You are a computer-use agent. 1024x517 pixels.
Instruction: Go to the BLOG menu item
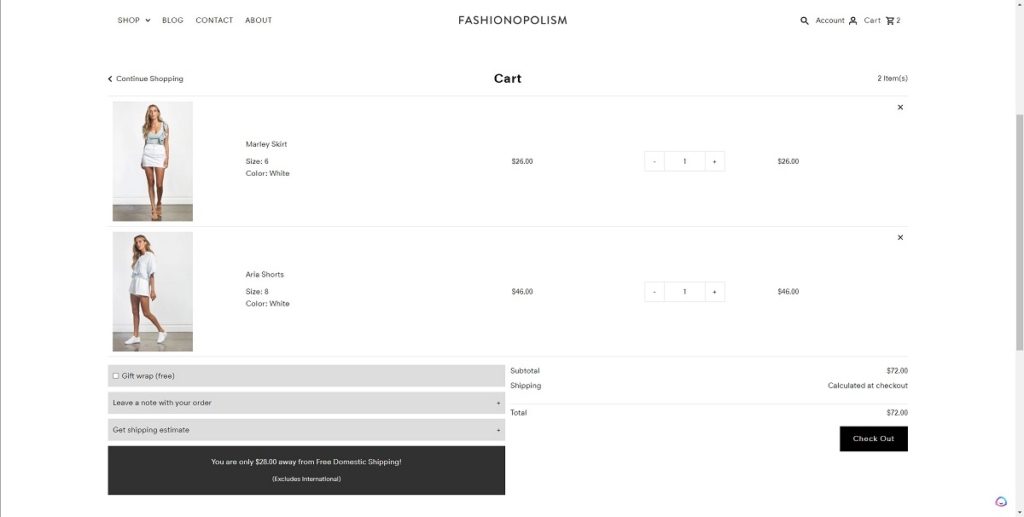click(173, 20)
